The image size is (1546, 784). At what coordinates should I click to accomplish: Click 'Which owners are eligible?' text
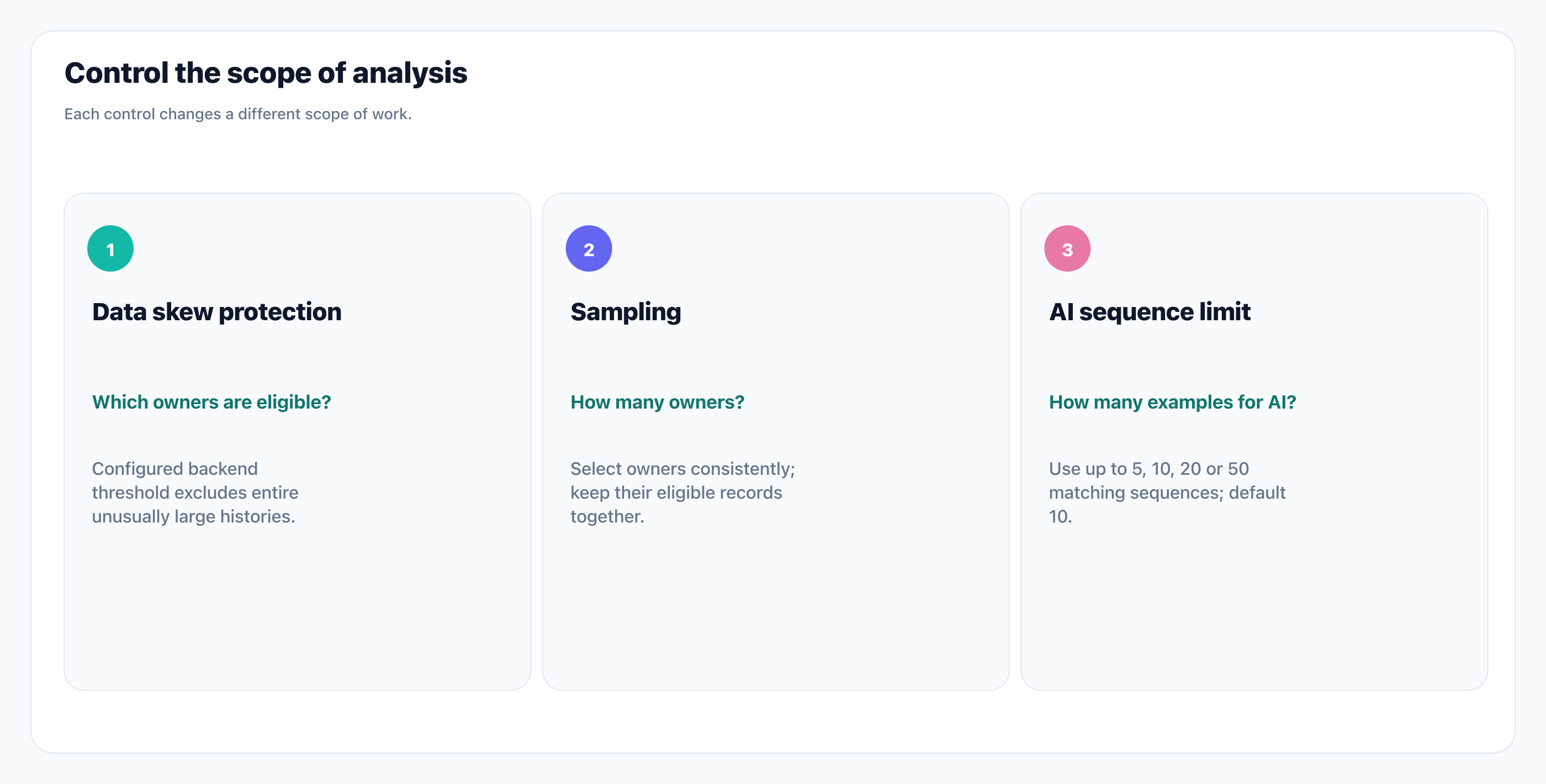(211, 401)
